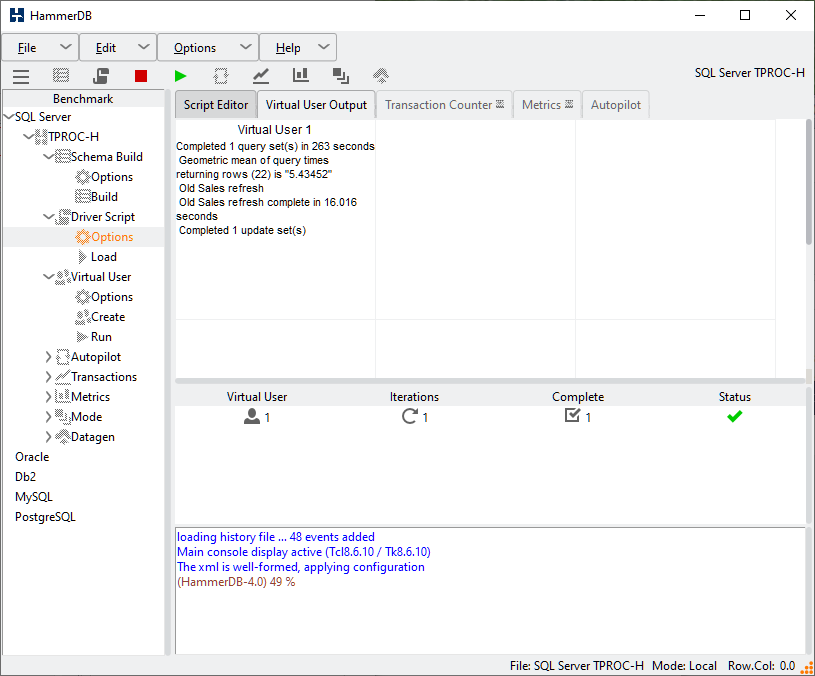Open the Transaction Counter line-chart icon
Viewport: 815px width, 676px height.
pyautogui.click(x=261, y=76)
